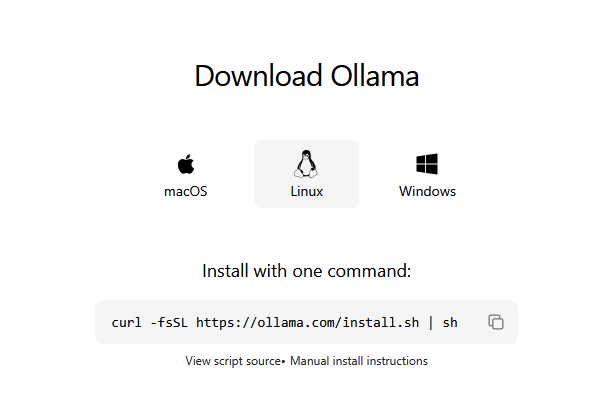Click the trailing sh in the command

click(450, 323)
